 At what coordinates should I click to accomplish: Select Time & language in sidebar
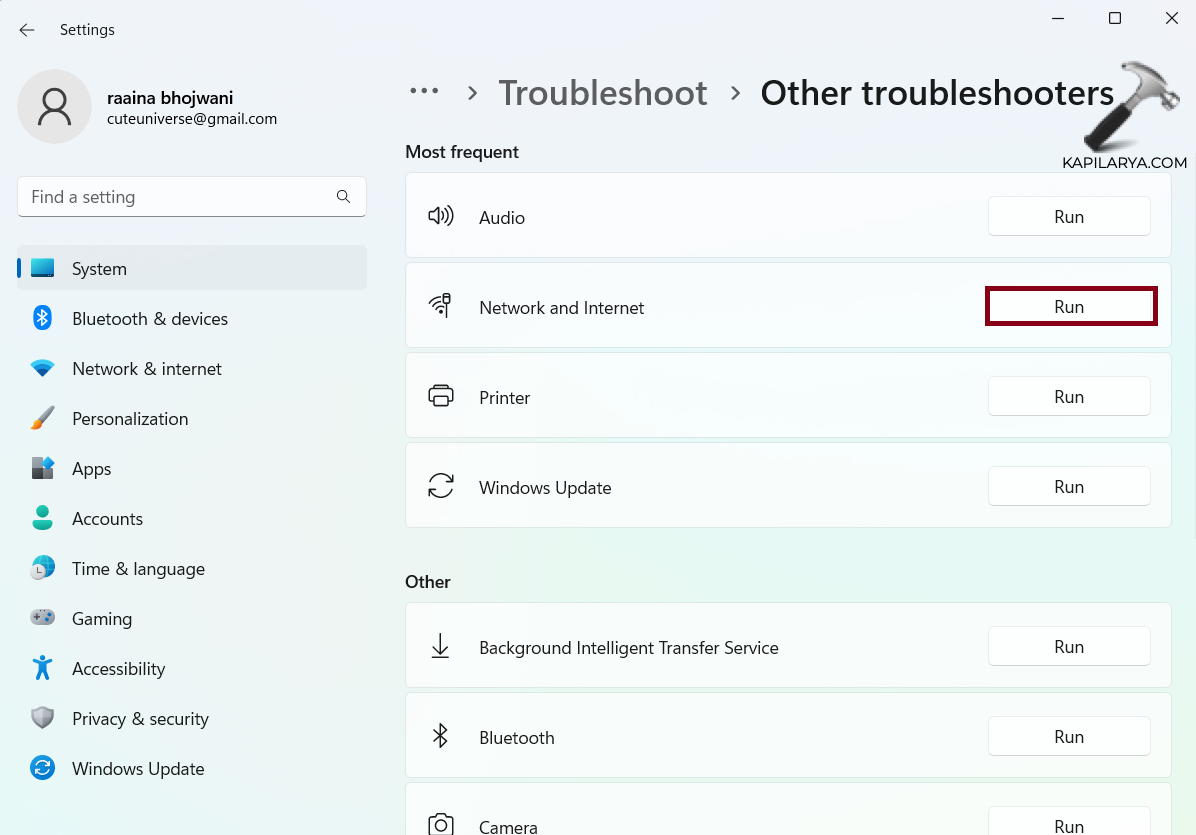pyautogui.click(x=138, y=569)
